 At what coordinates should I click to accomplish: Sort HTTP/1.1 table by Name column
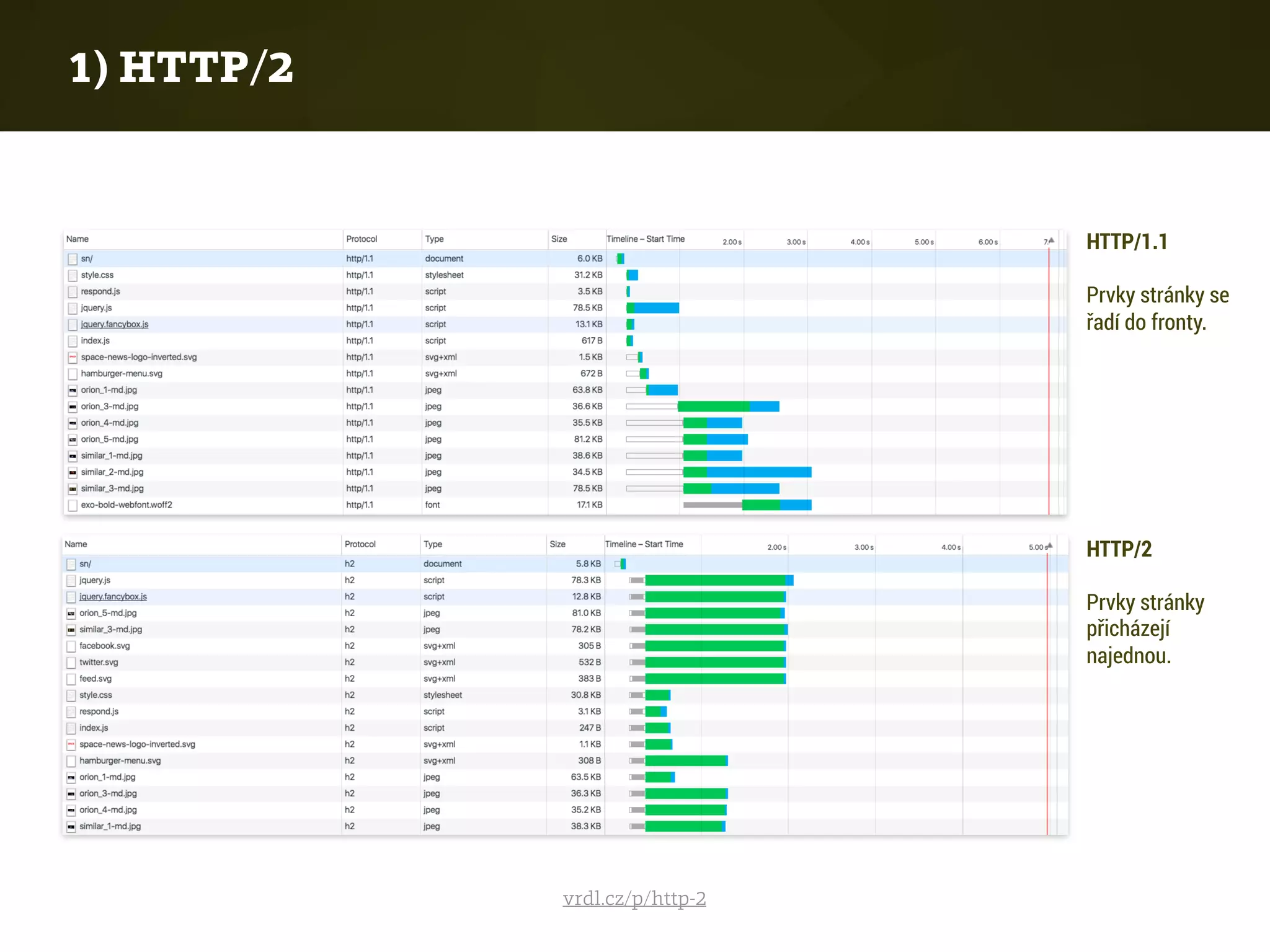[x=203, y=239]
